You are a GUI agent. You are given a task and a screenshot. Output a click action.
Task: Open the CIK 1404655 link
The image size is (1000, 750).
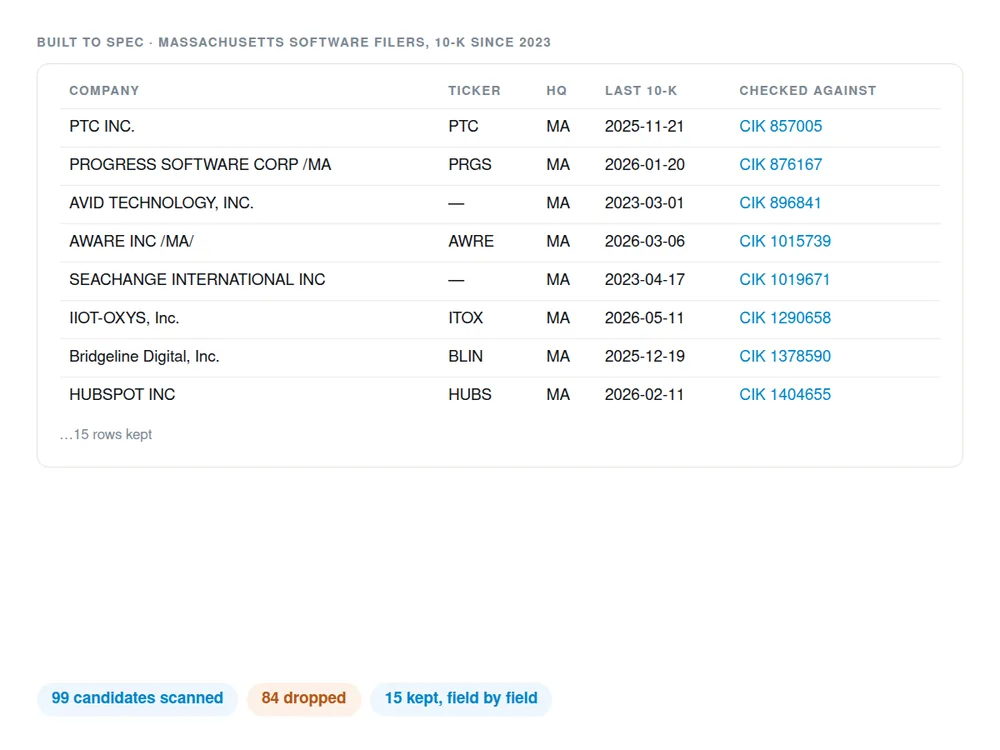[x=784, y=394]
